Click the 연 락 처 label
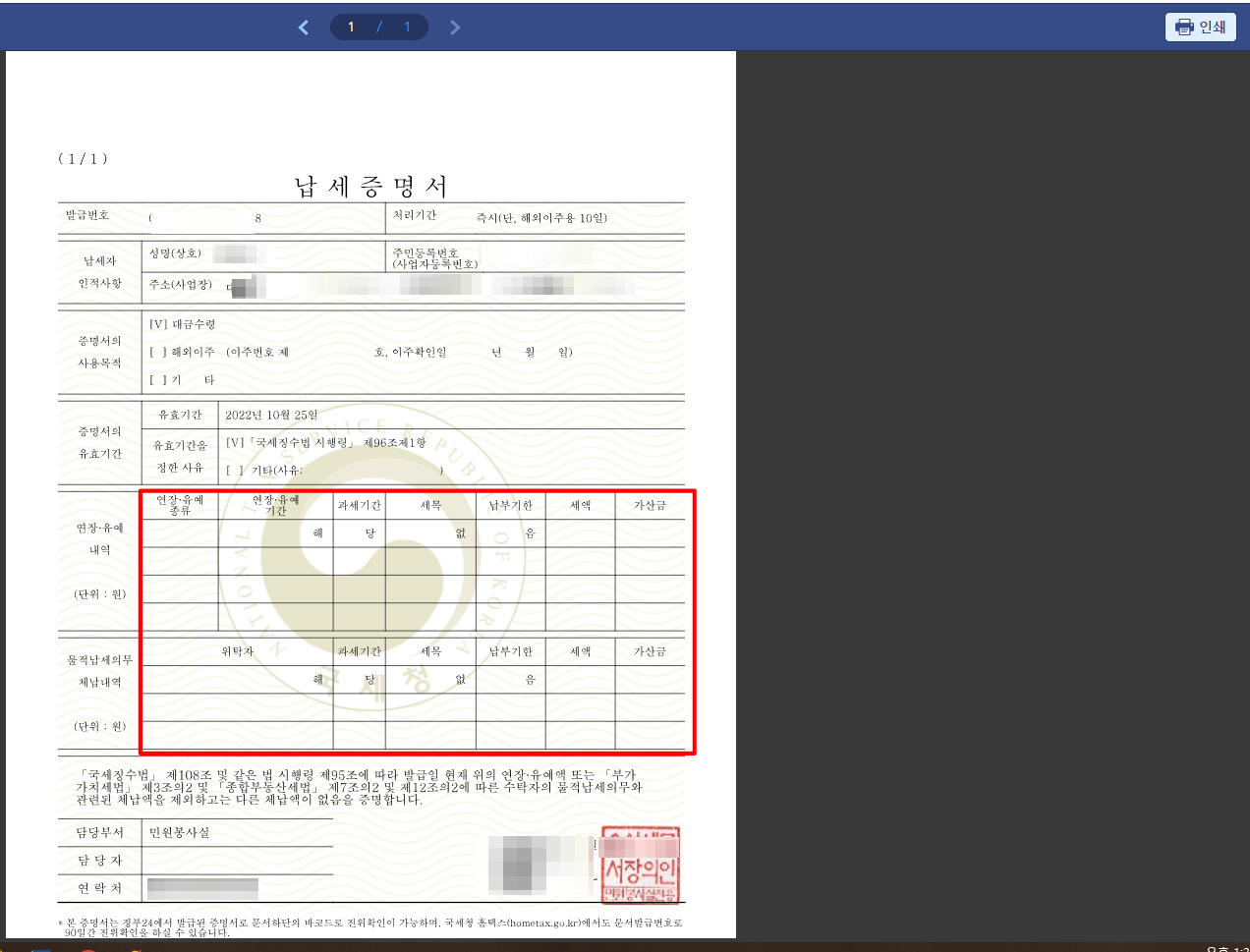The image size is (1250, 952). 100,888
